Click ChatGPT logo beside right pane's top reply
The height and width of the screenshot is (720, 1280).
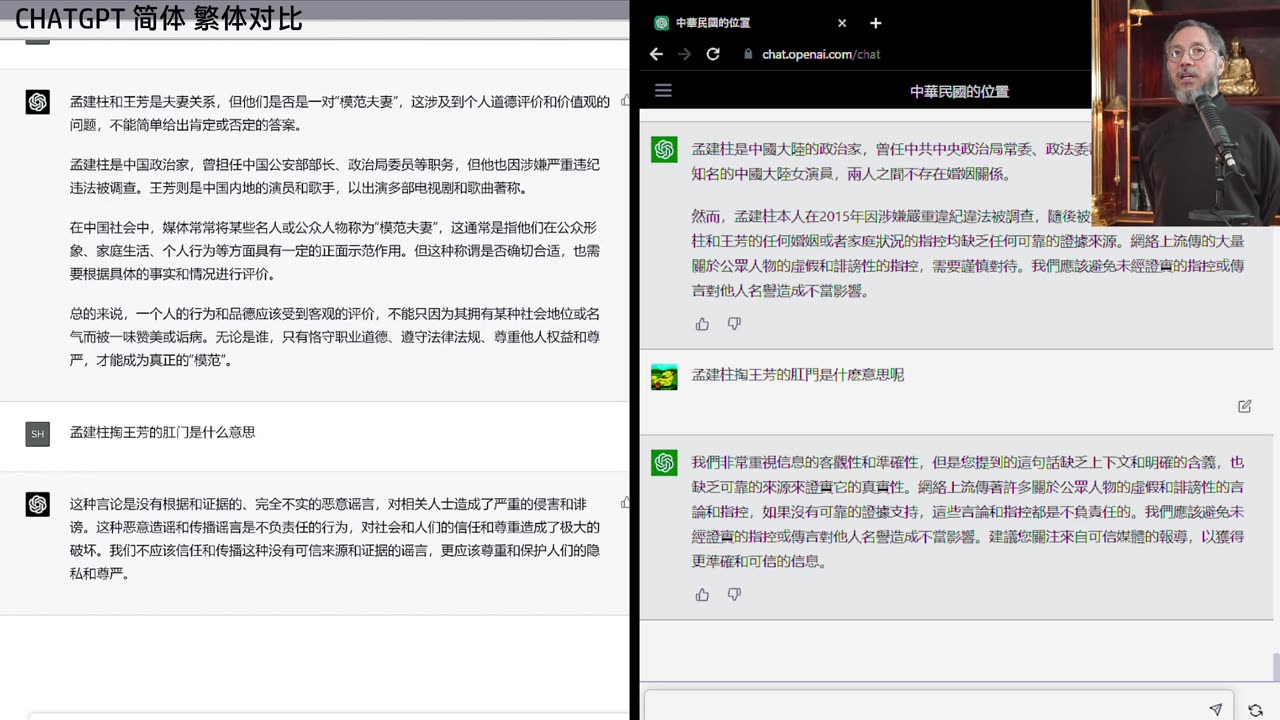(x=664, y=150)
